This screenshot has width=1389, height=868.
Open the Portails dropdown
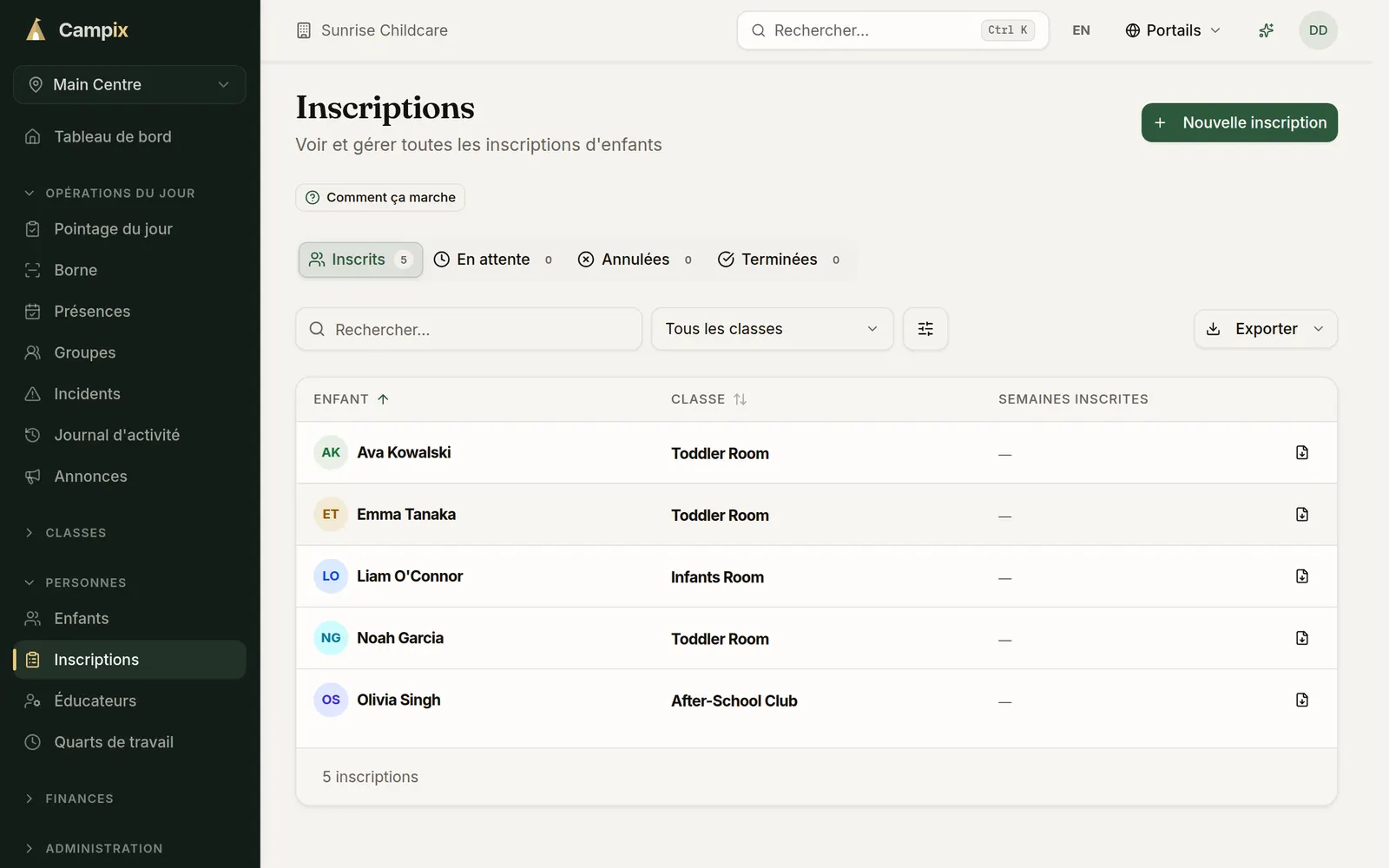(1173, 30)
